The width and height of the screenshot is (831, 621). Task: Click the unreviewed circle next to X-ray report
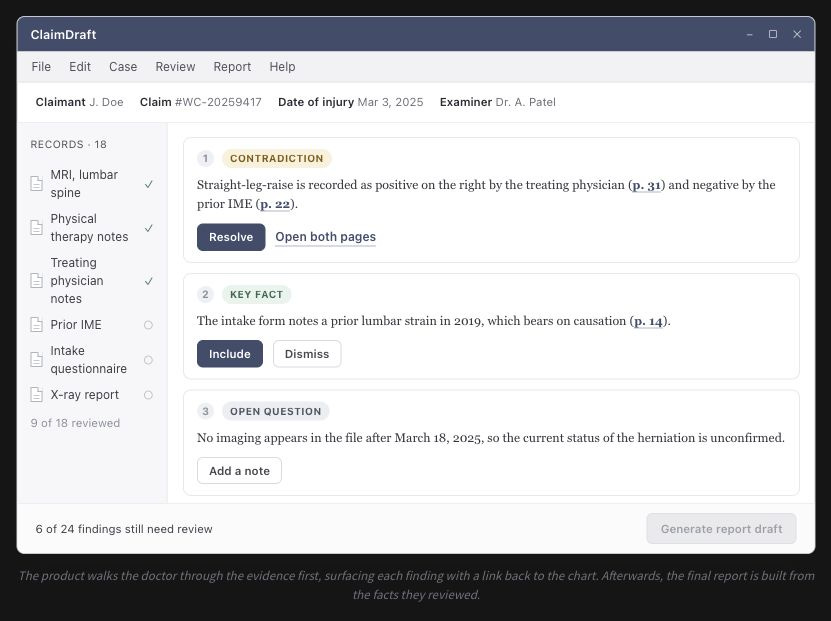point(148,395)
